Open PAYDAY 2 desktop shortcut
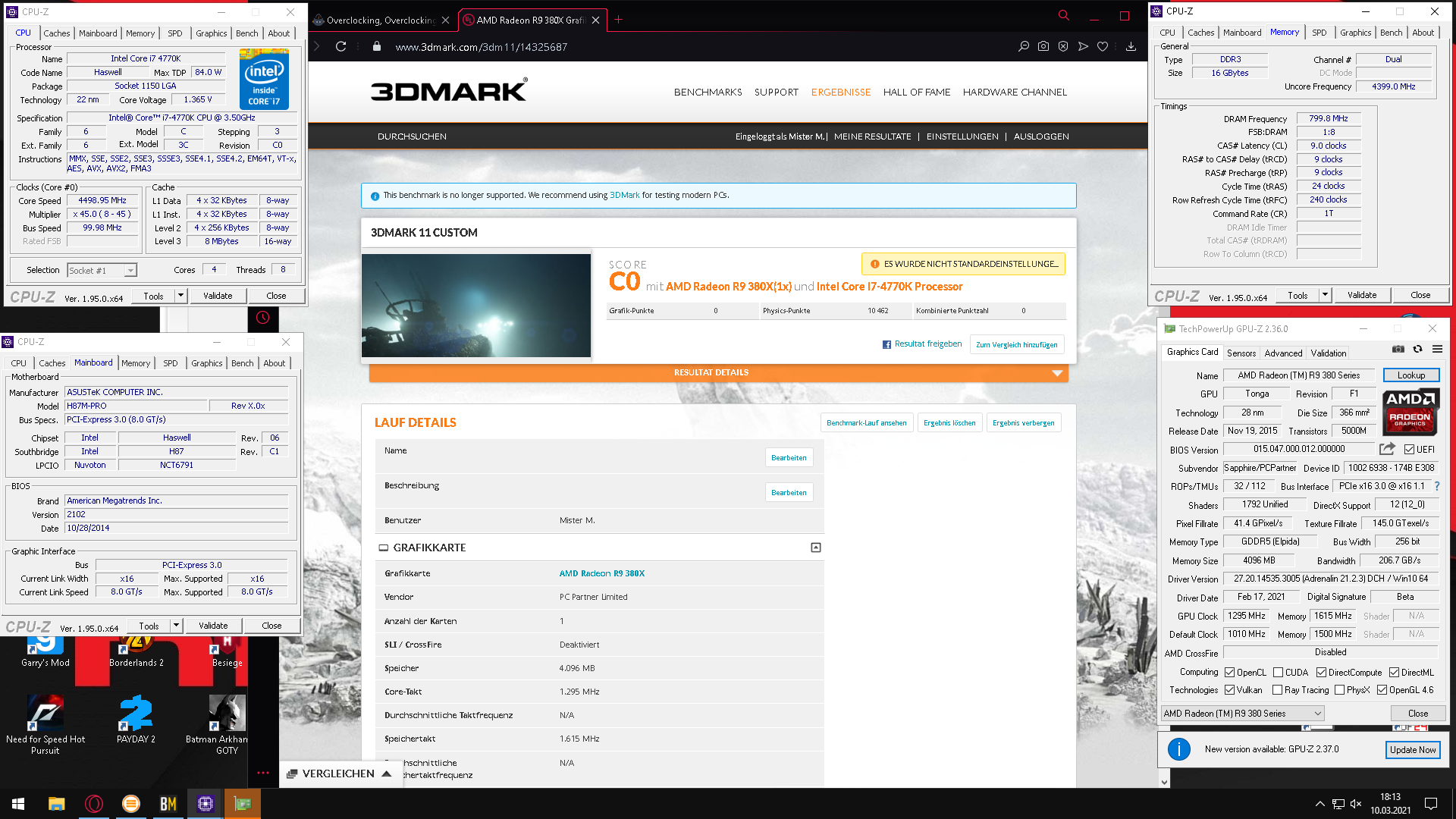 (136, 720)
